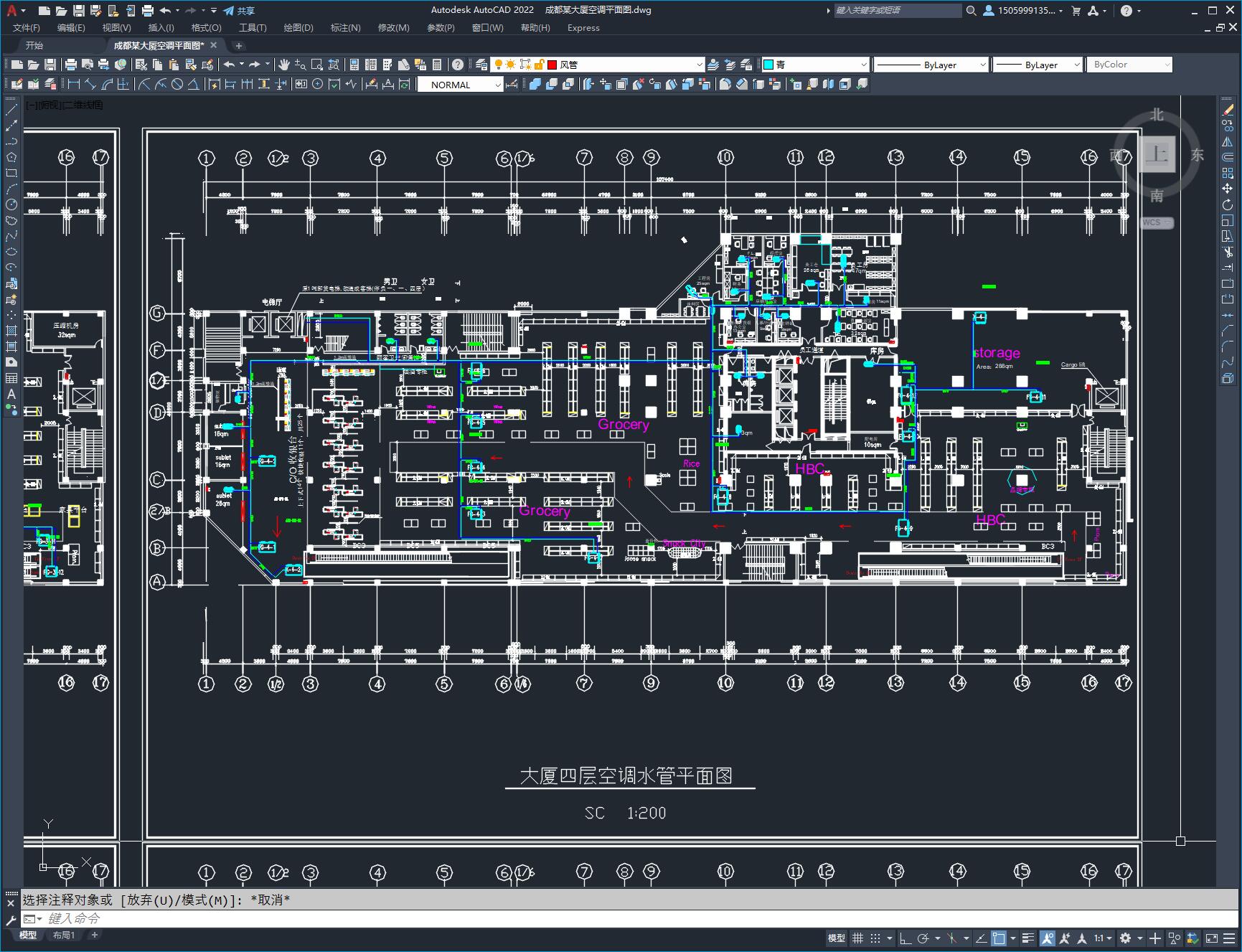Screen dimensions: 1242x952
Task: Click the search magnifier icon in title bar
Action: tap(972, 11)
